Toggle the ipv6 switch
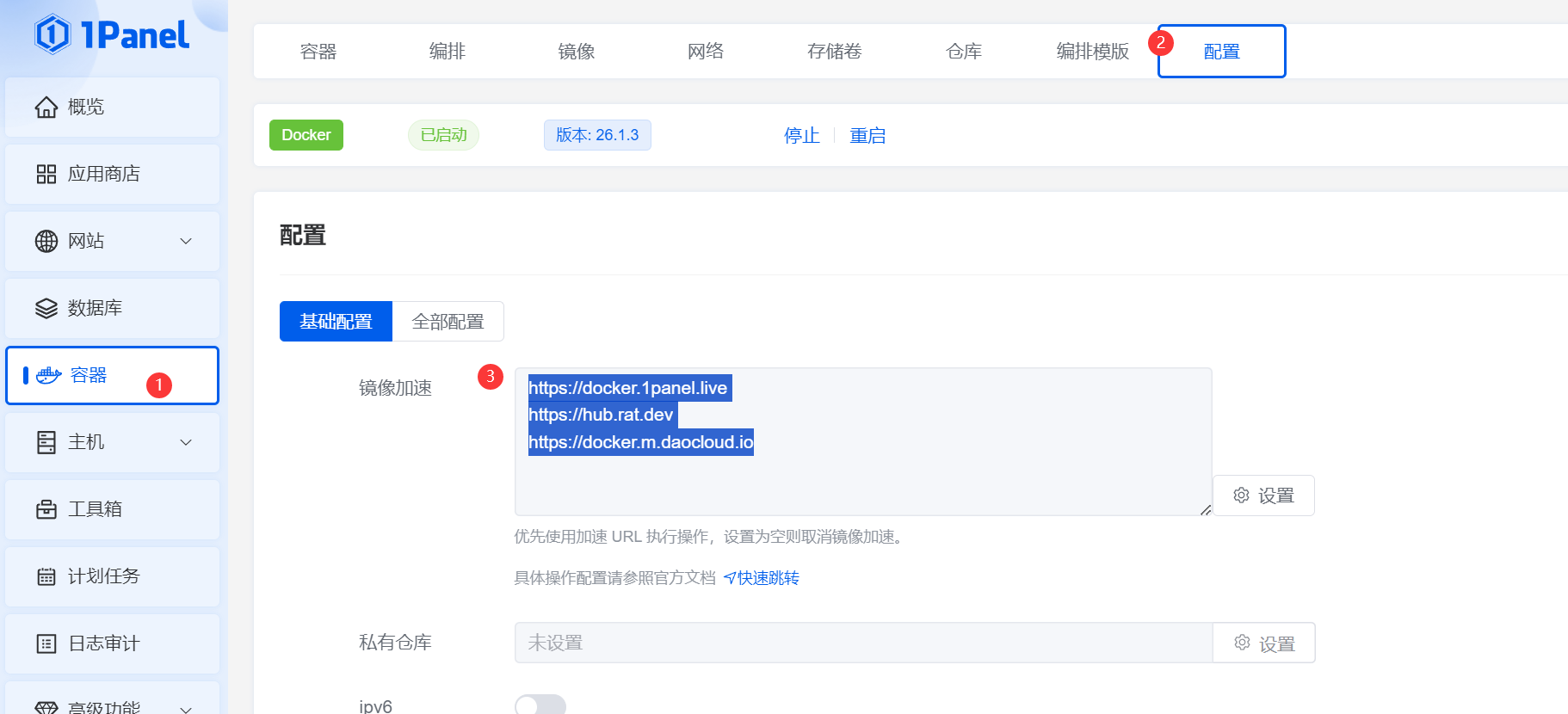 pos(540,705)
